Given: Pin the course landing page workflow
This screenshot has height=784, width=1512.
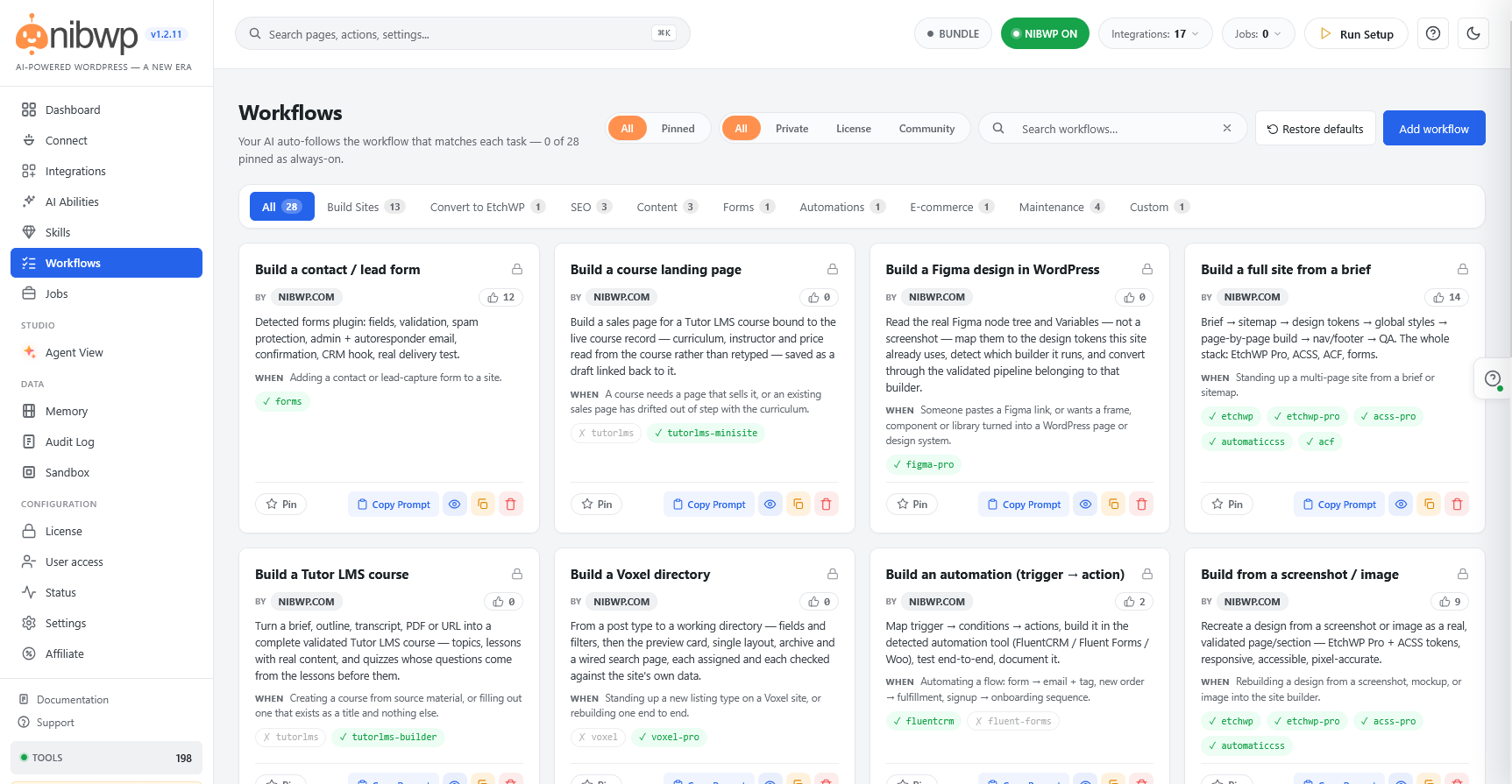Looking at the screenshot, I should click(597, 504).
